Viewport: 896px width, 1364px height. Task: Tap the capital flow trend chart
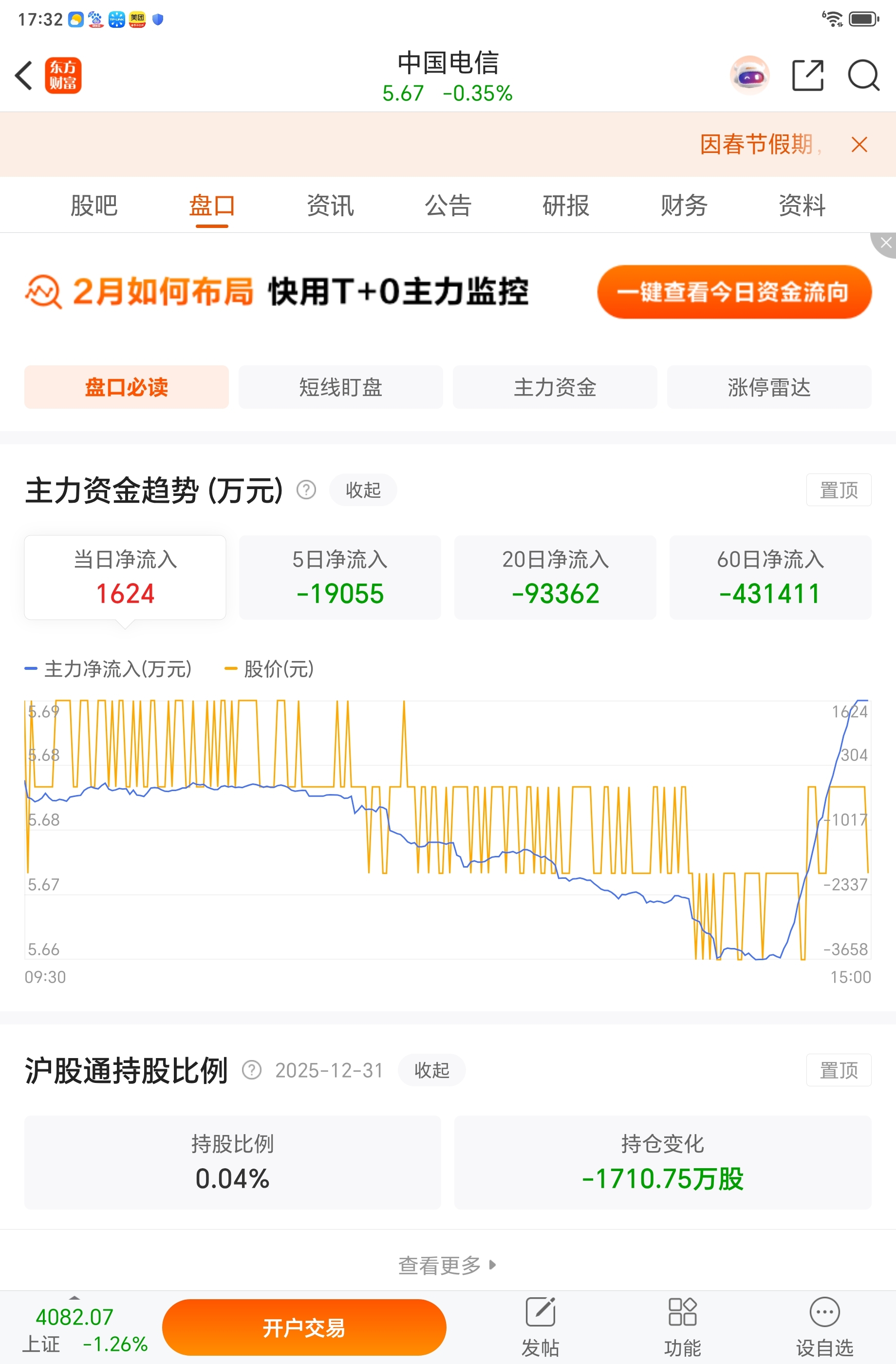[x=448, y=829]
